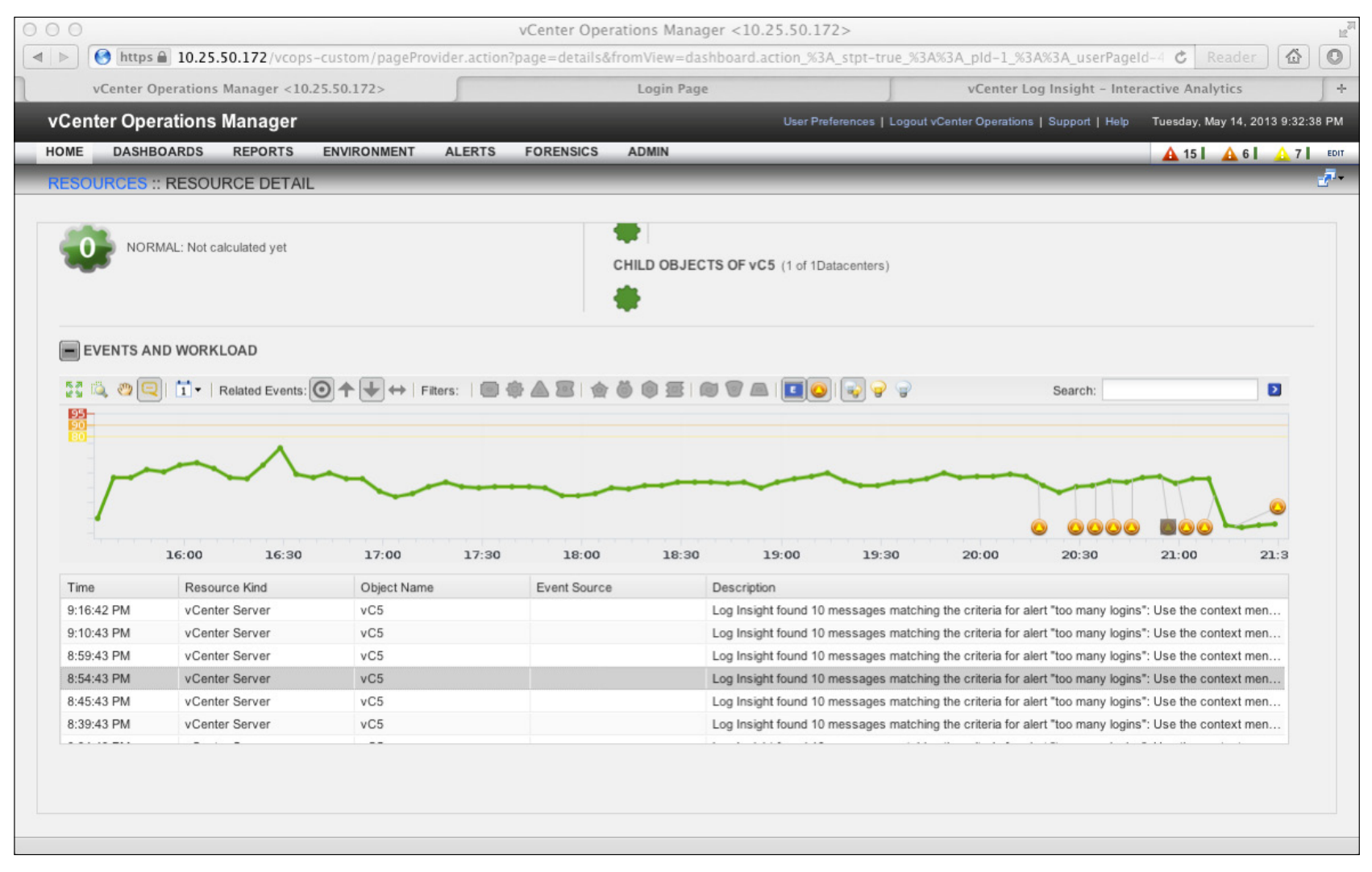Open the User Preferences link

829,122
